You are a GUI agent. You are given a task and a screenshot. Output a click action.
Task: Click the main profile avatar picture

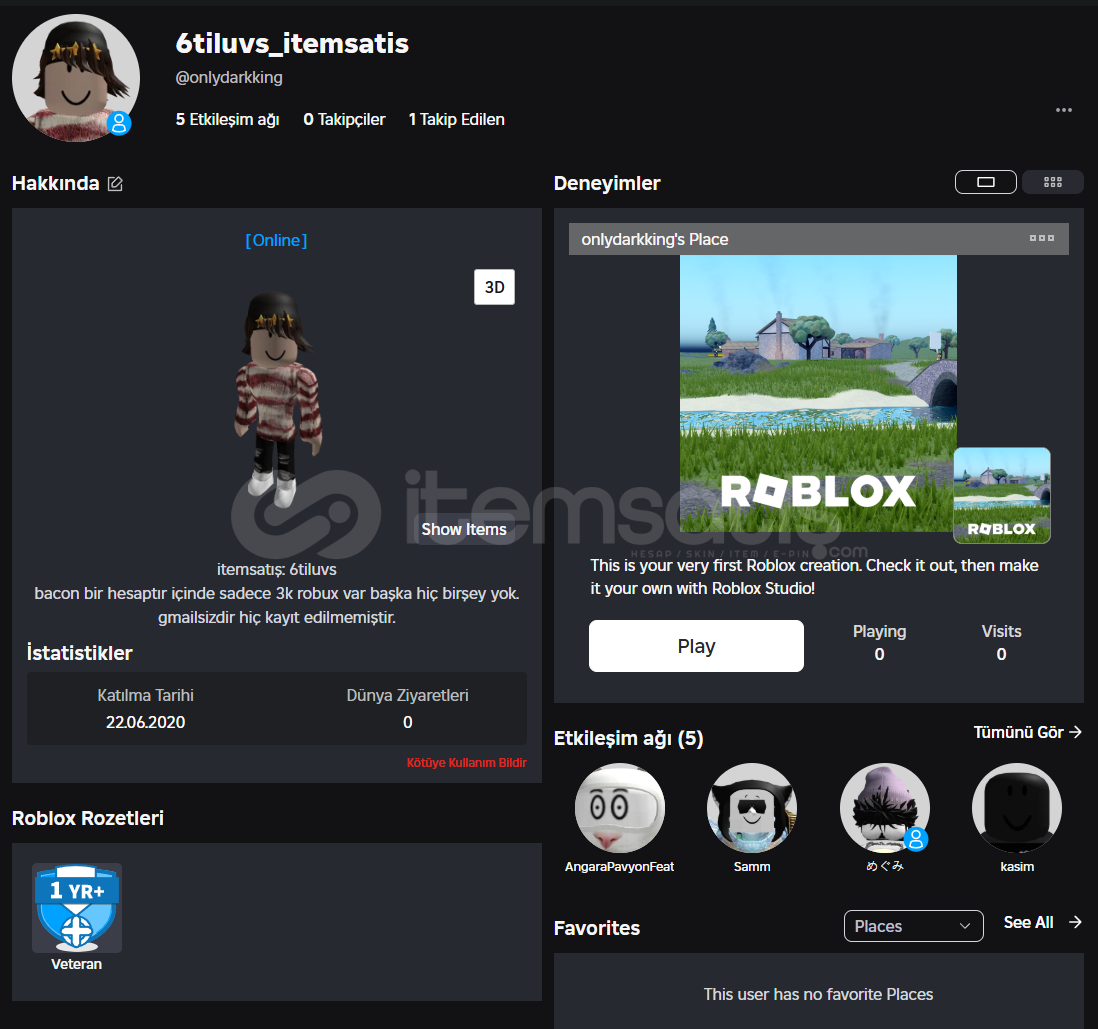76,78
